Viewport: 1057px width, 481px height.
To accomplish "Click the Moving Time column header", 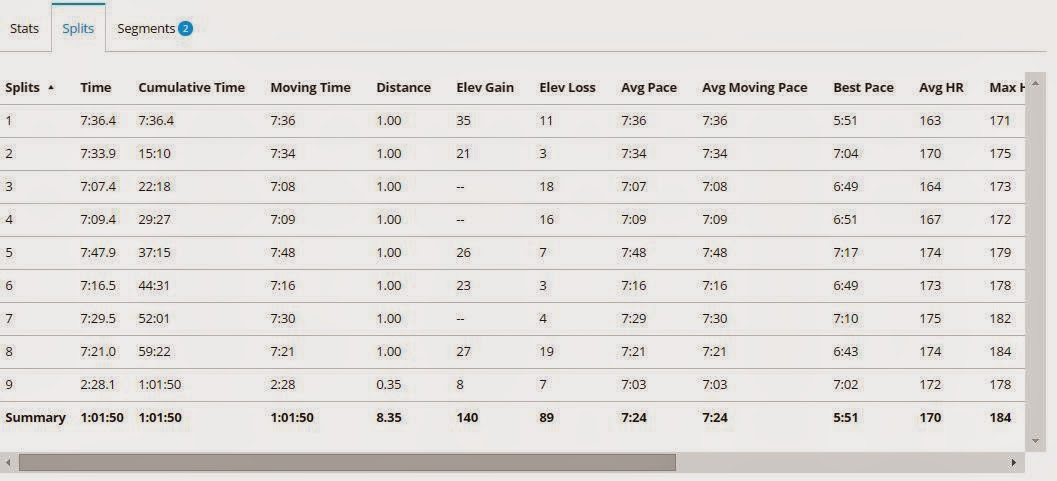I will pos(310,88).
